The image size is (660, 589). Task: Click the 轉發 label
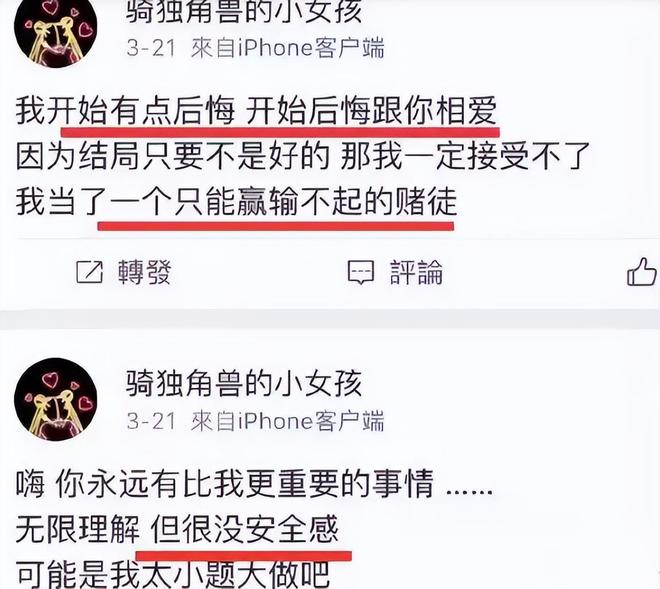(144, 272)
